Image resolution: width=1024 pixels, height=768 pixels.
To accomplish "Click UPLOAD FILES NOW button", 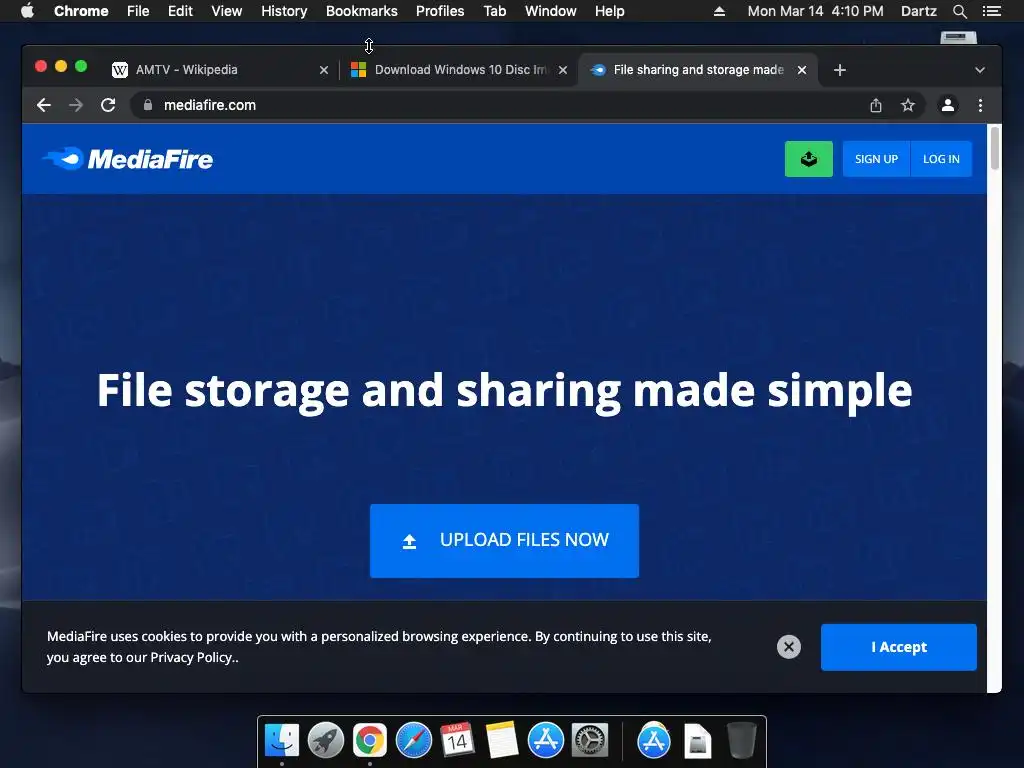I will [x=504, y=540].
